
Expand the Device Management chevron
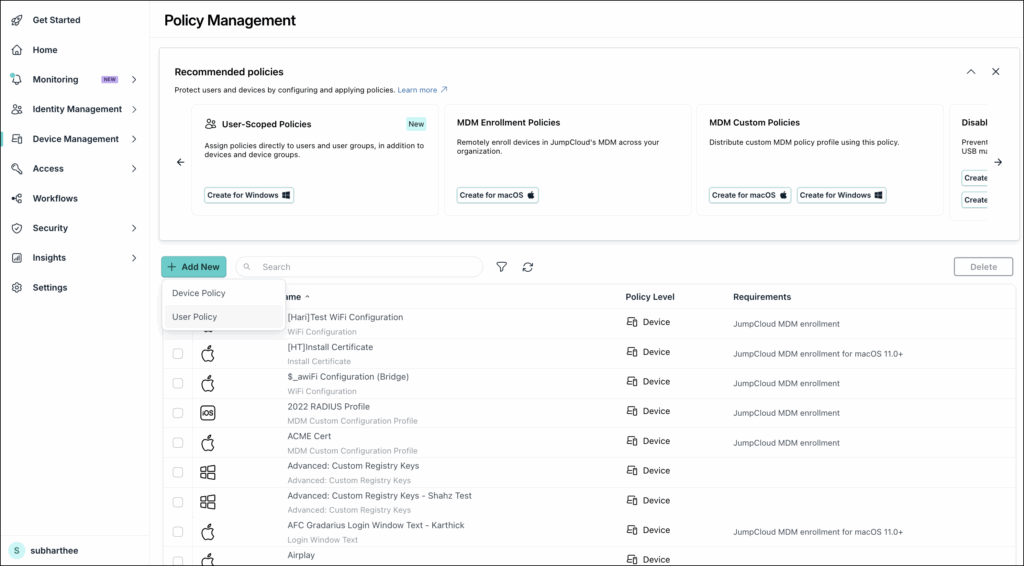coord(134,139)
